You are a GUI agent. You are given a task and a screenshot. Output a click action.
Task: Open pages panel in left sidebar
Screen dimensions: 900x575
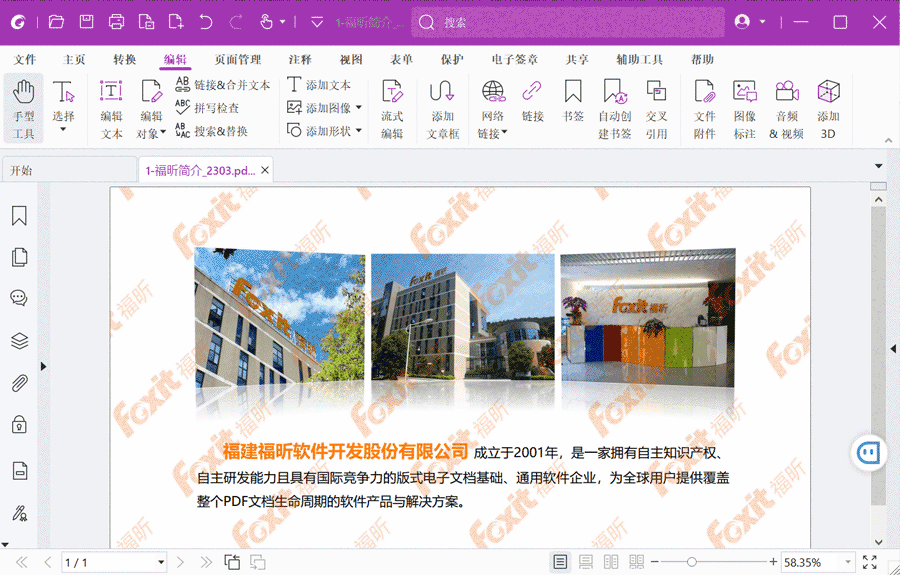pyautogui.click(x=20, y=257)
